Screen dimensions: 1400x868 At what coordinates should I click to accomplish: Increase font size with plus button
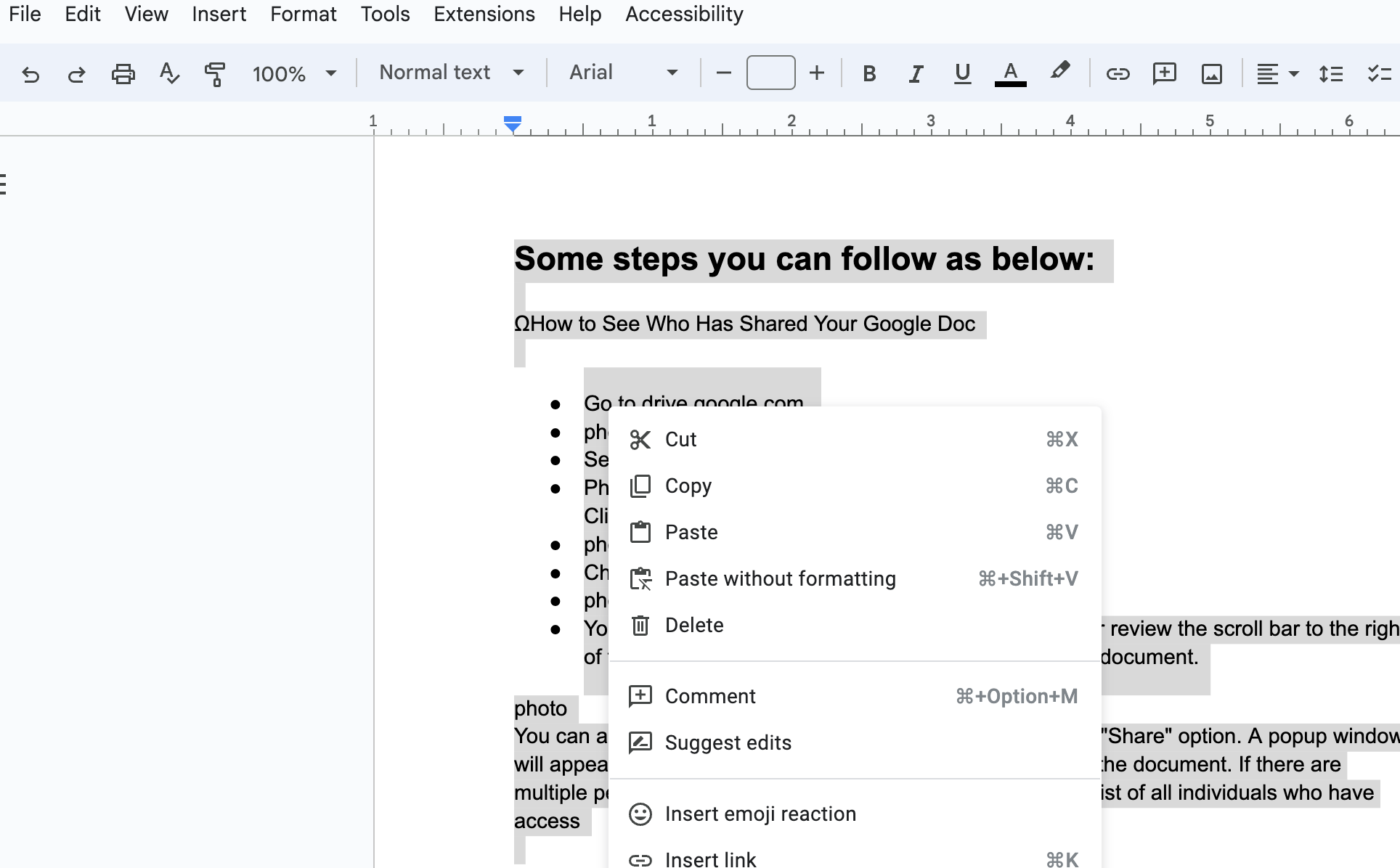point(817,73)
